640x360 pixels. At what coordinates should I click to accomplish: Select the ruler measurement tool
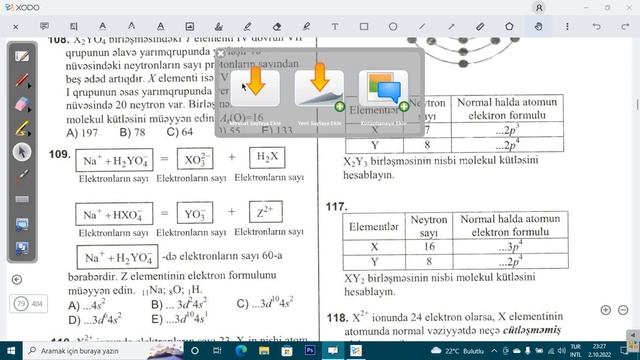(480, 27)
